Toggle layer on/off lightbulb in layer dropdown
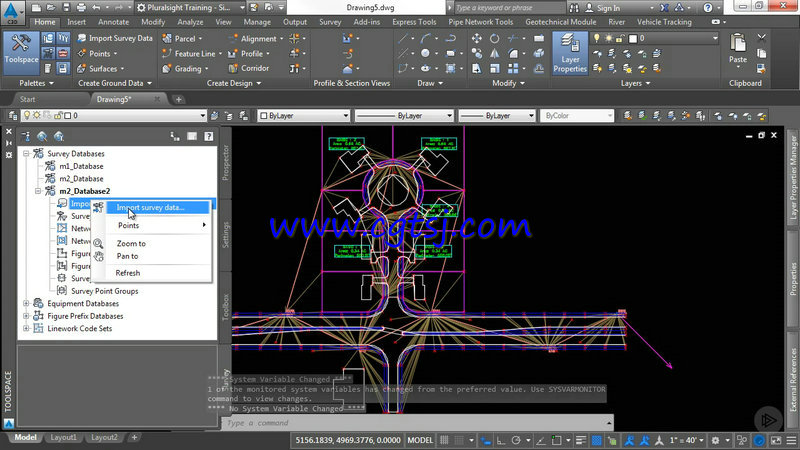Image resolution: width=800 pixels, height=450 pixels. pos(27,115)
